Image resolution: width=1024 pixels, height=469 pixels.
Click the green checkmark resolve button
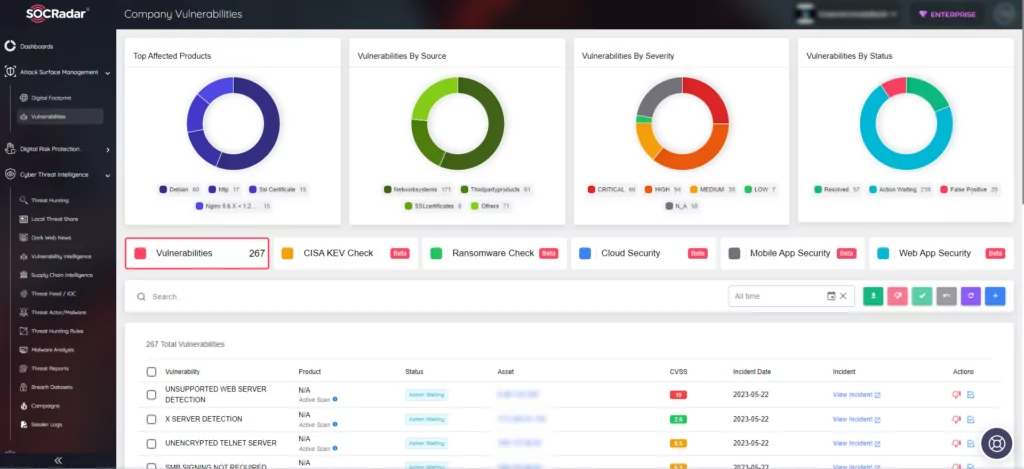[922, 296]
